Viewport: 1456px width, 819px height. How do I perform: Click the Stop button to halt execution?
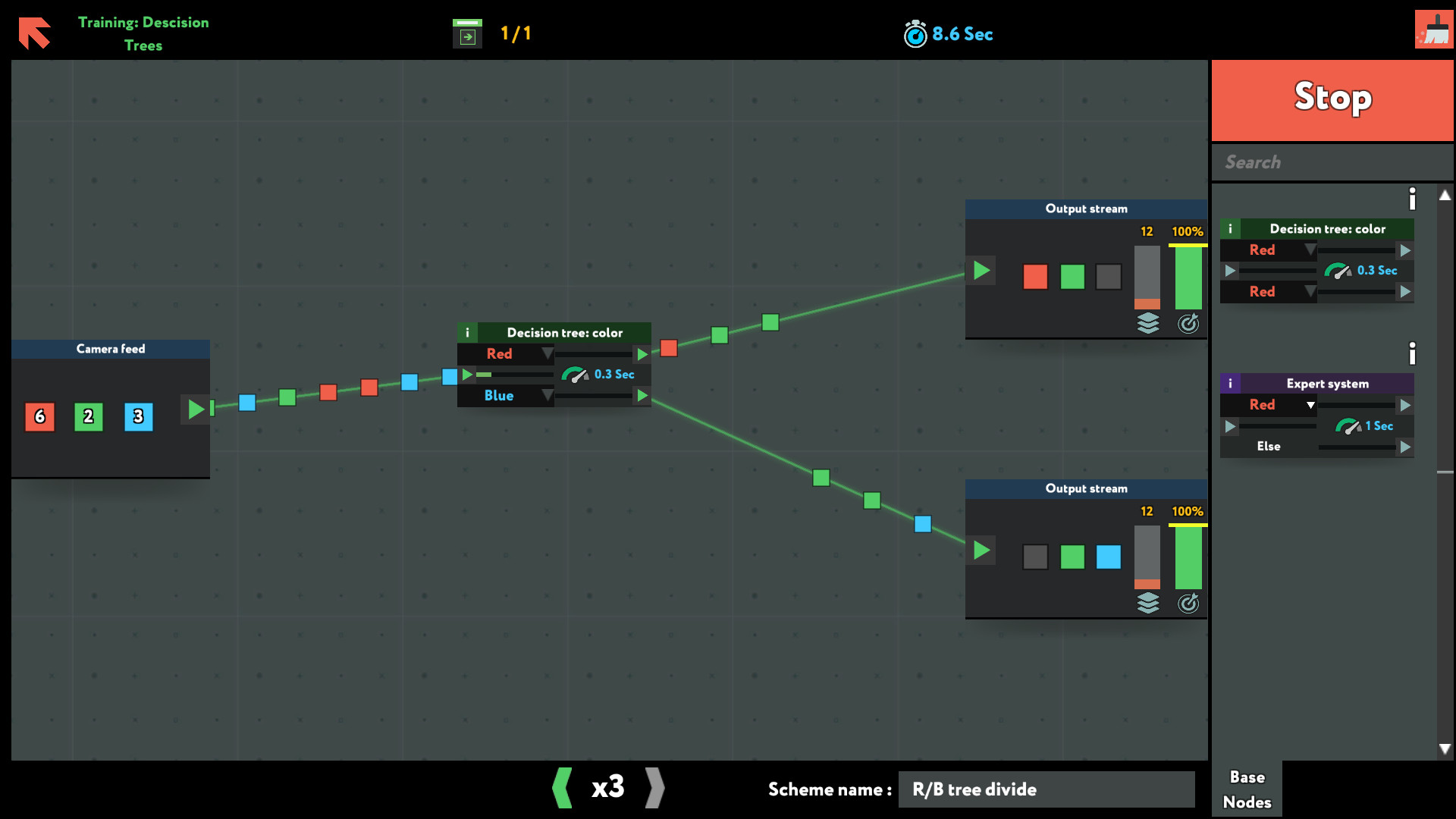point(1333,96)
